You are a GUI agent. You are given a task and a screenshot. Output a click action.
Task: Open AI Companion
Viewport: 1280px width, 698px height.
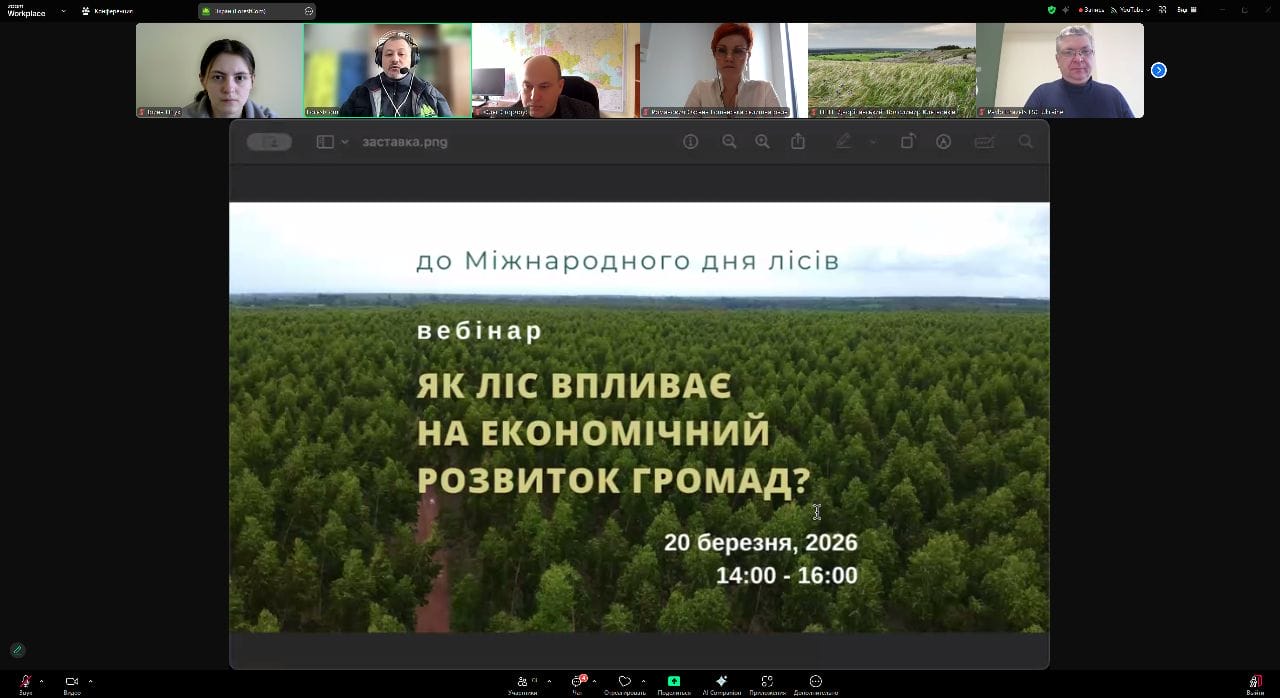[721, 682]
